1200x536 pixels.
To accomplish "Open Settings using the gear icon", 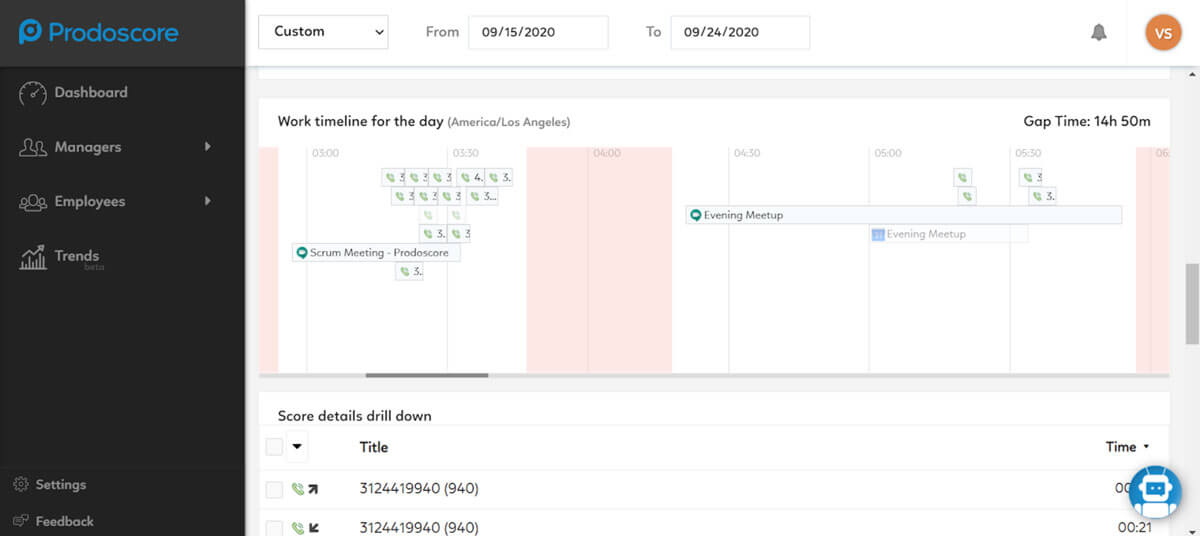I will [20, 485].
